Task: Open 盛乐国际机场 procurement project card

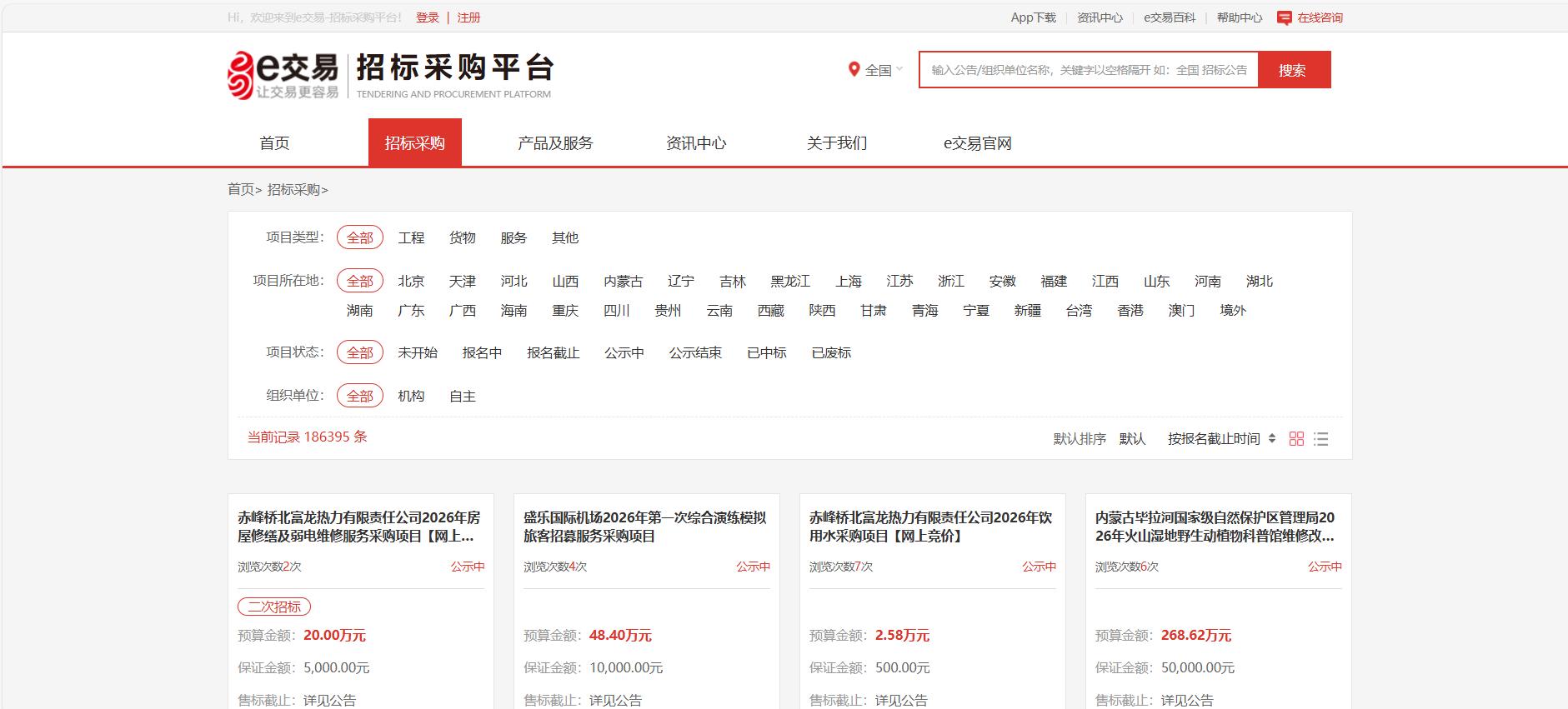Action: click(x=644, y=527)
